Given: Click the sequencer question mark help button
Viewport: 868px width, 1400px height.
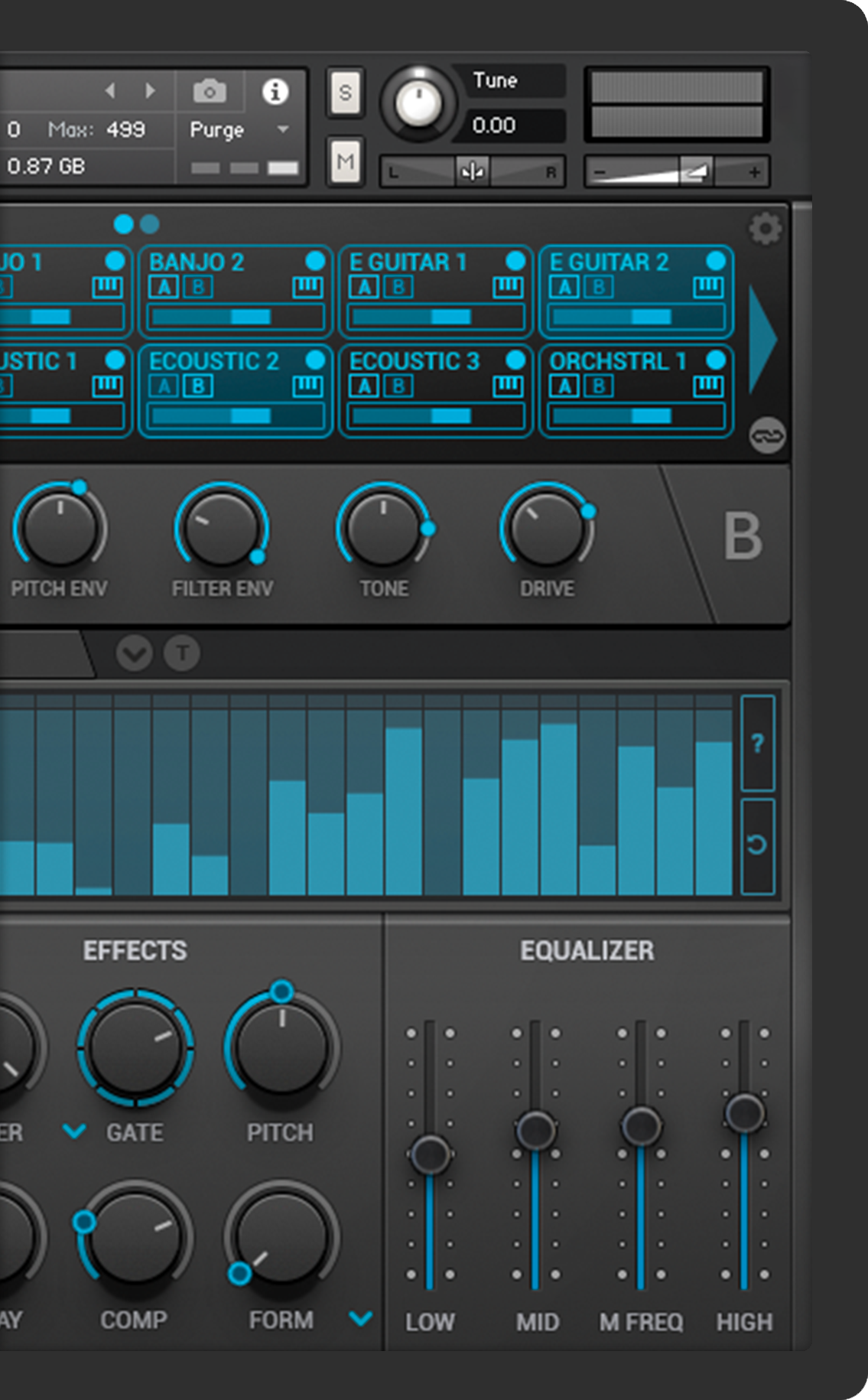Looking at the screenshot, I should point(757,743).
